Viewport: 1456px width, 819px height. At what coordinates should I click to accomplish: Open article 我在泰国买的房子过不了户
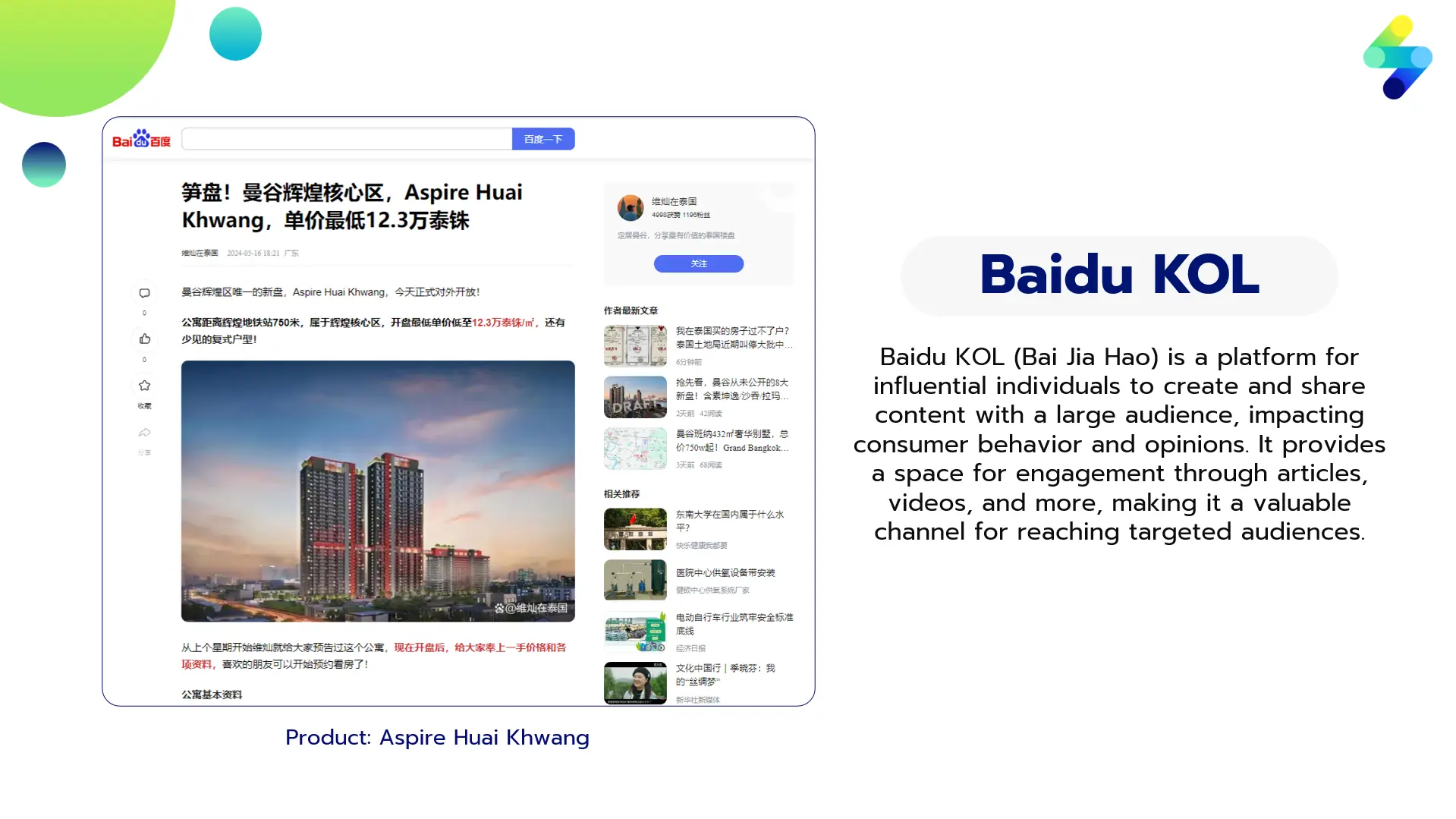tap(734, 338)
